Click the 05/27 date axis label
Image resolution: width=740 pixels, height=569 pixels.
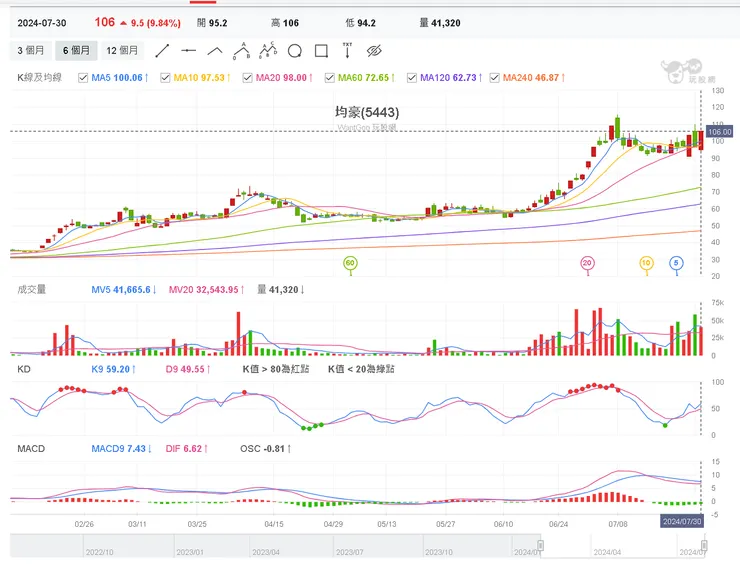point(446,524)
